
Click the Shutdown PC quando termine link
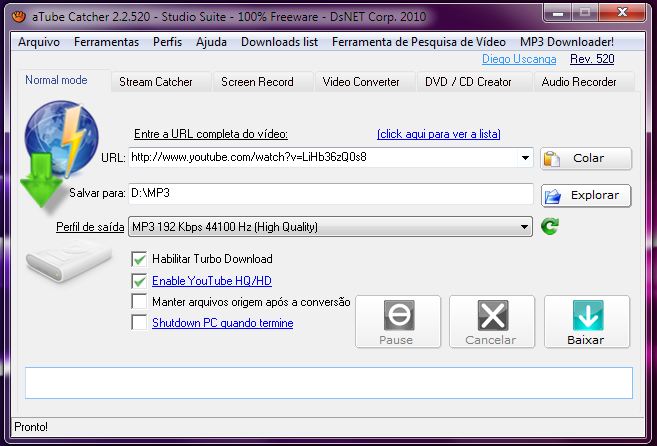click(x=222, y=323)
